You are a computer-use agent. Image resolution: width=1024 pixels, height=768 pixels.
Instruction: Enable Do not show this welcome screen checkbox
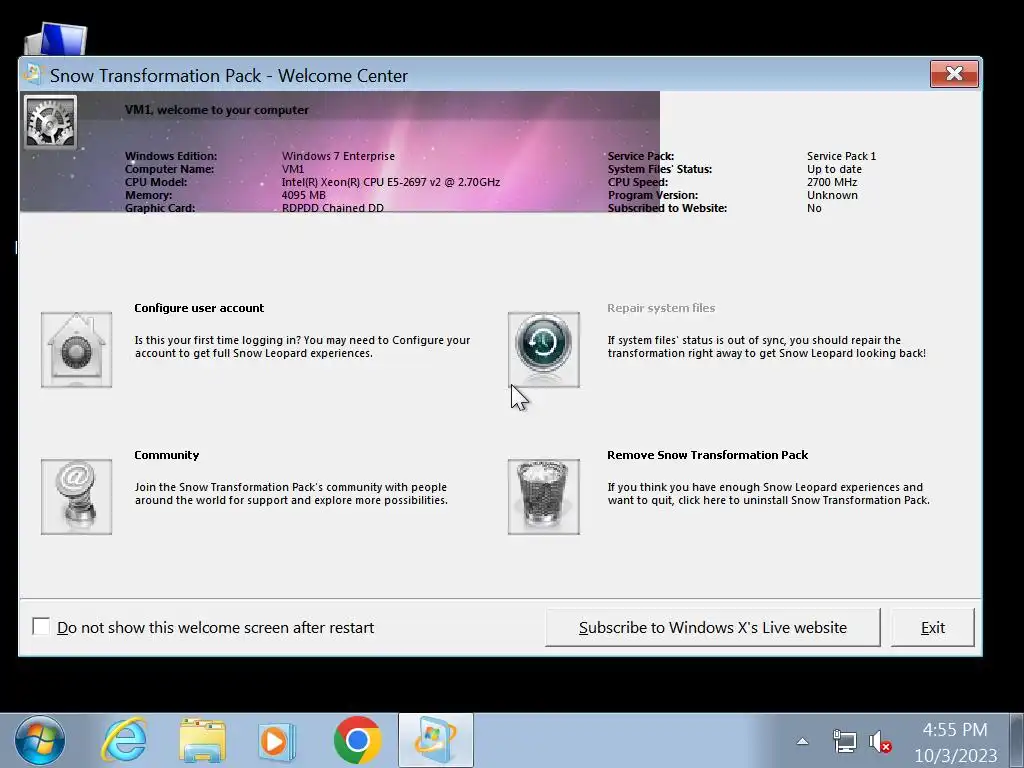(40, 626)
